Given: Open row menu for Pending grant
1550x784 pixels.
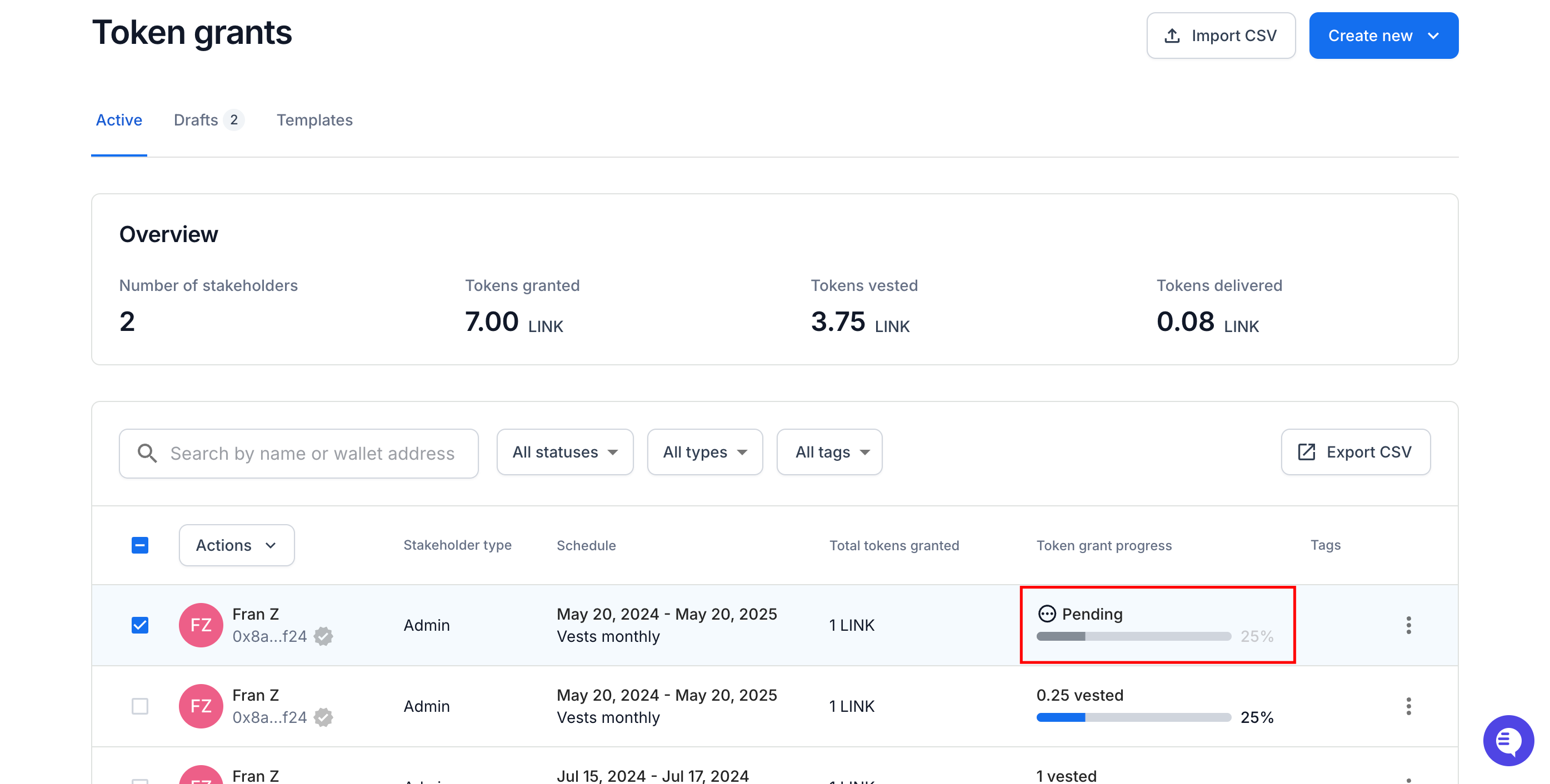Looking at the screenshot, I should pyautogui.click(x=1408, y=625).
